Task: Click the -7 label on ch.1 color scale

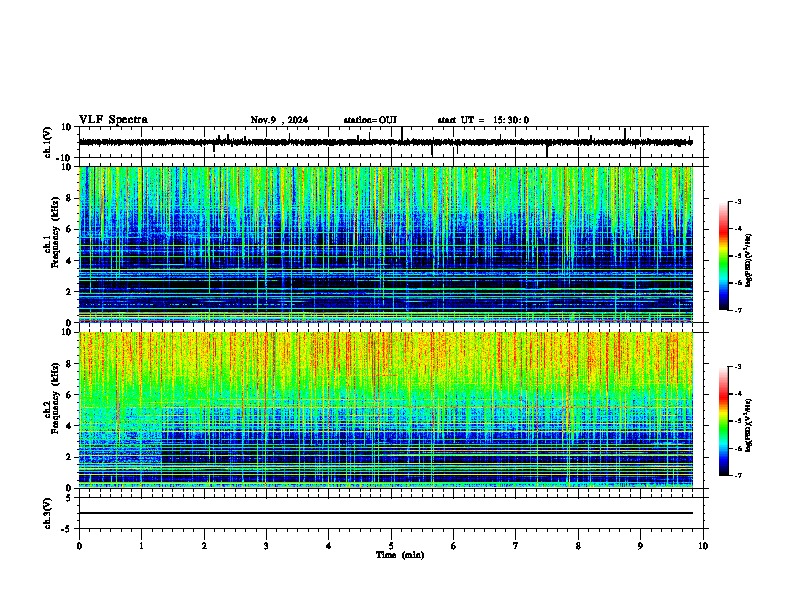Action: (x=738, y=310)
